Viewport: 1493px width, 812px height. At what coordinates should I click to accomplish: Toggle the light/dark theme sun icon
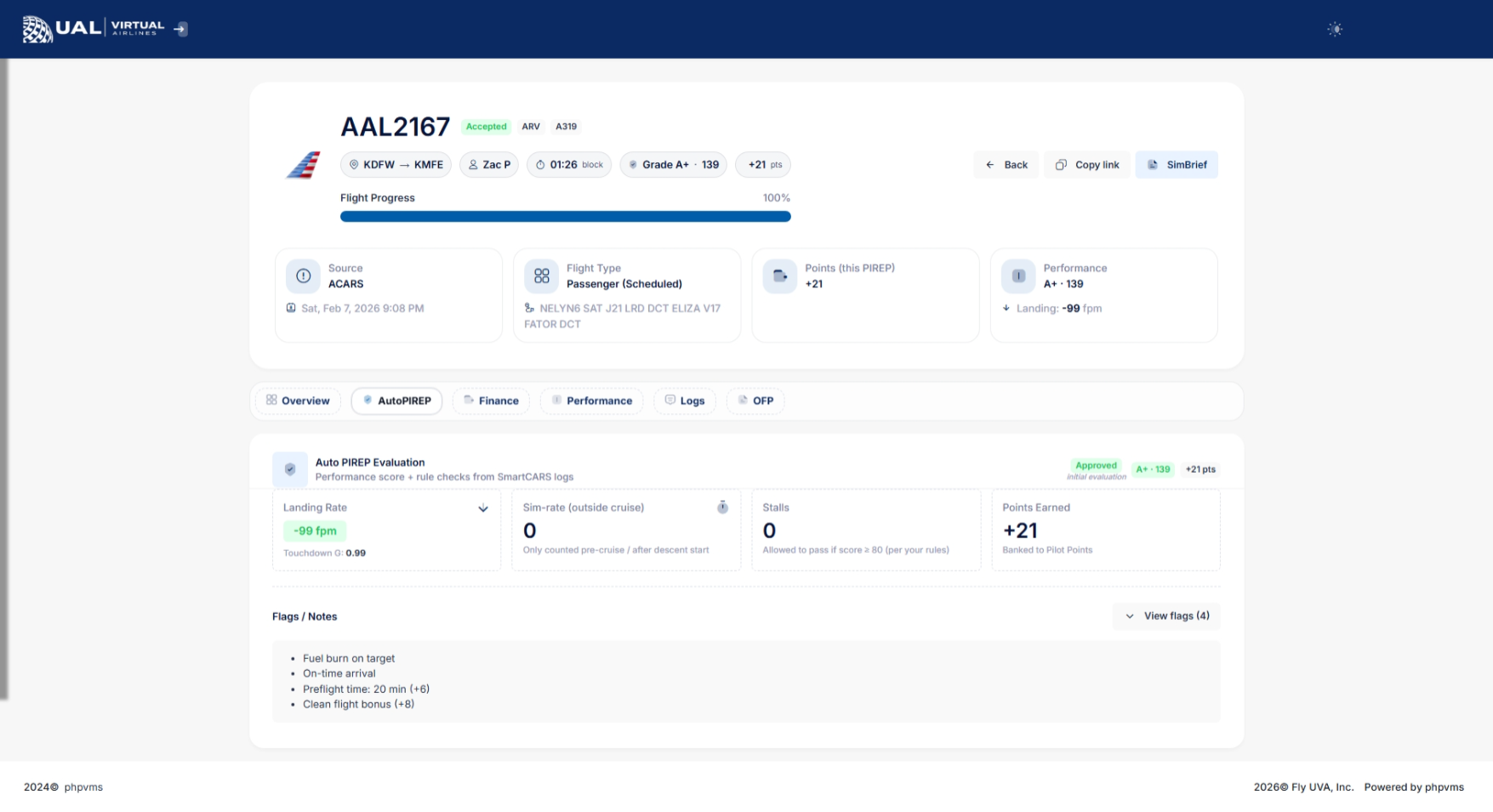coord(1335,29)
